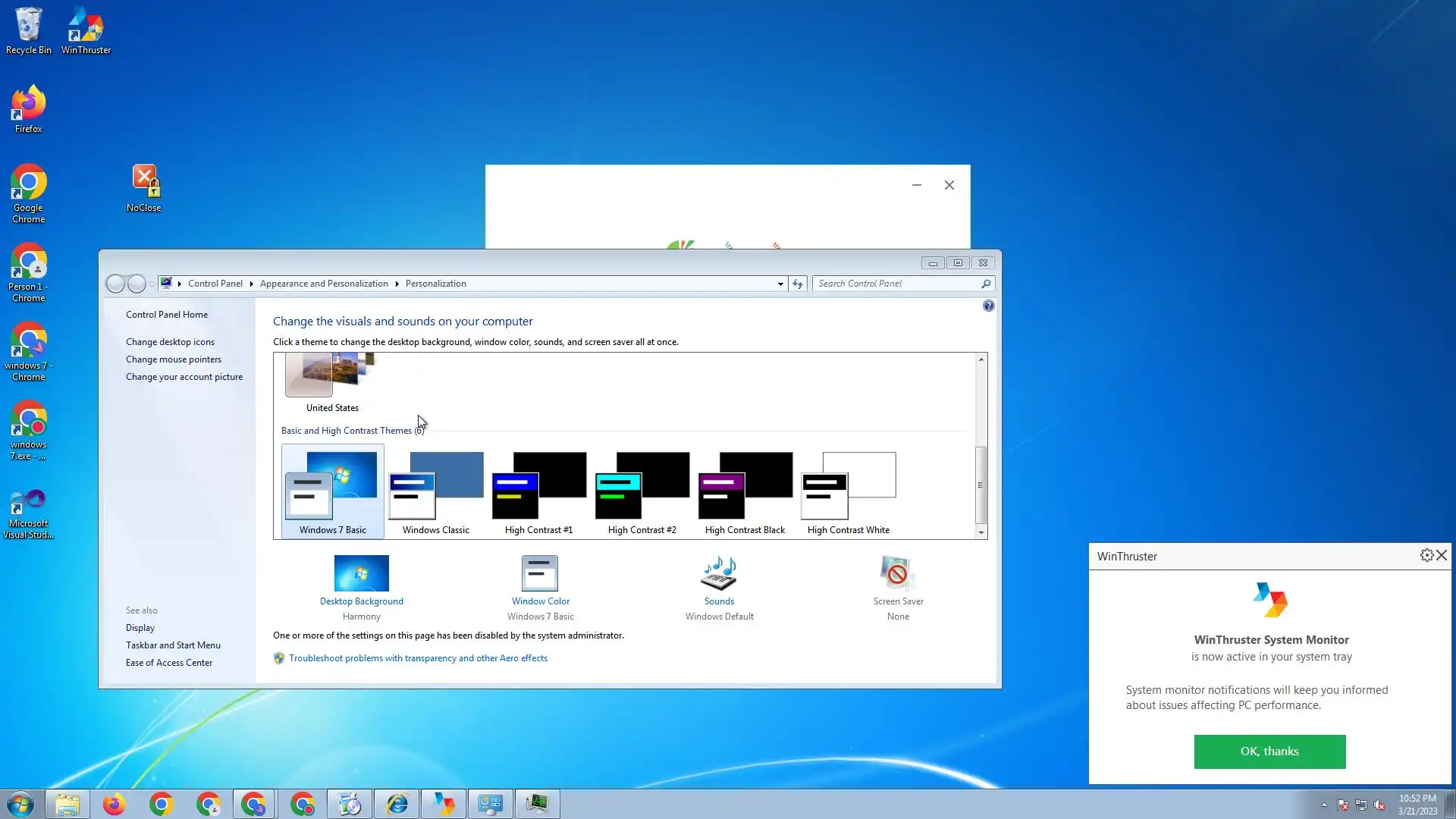
Task: Click the refresh button next to address bar
Action: [798, 284]
